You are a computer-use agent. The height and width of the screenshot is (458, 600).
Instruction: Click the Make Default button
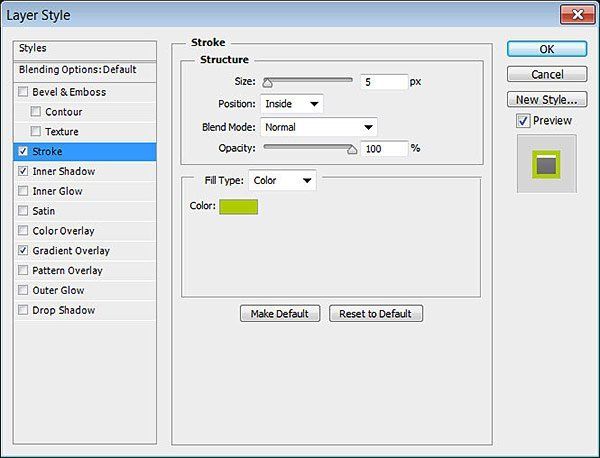point(280,314)
